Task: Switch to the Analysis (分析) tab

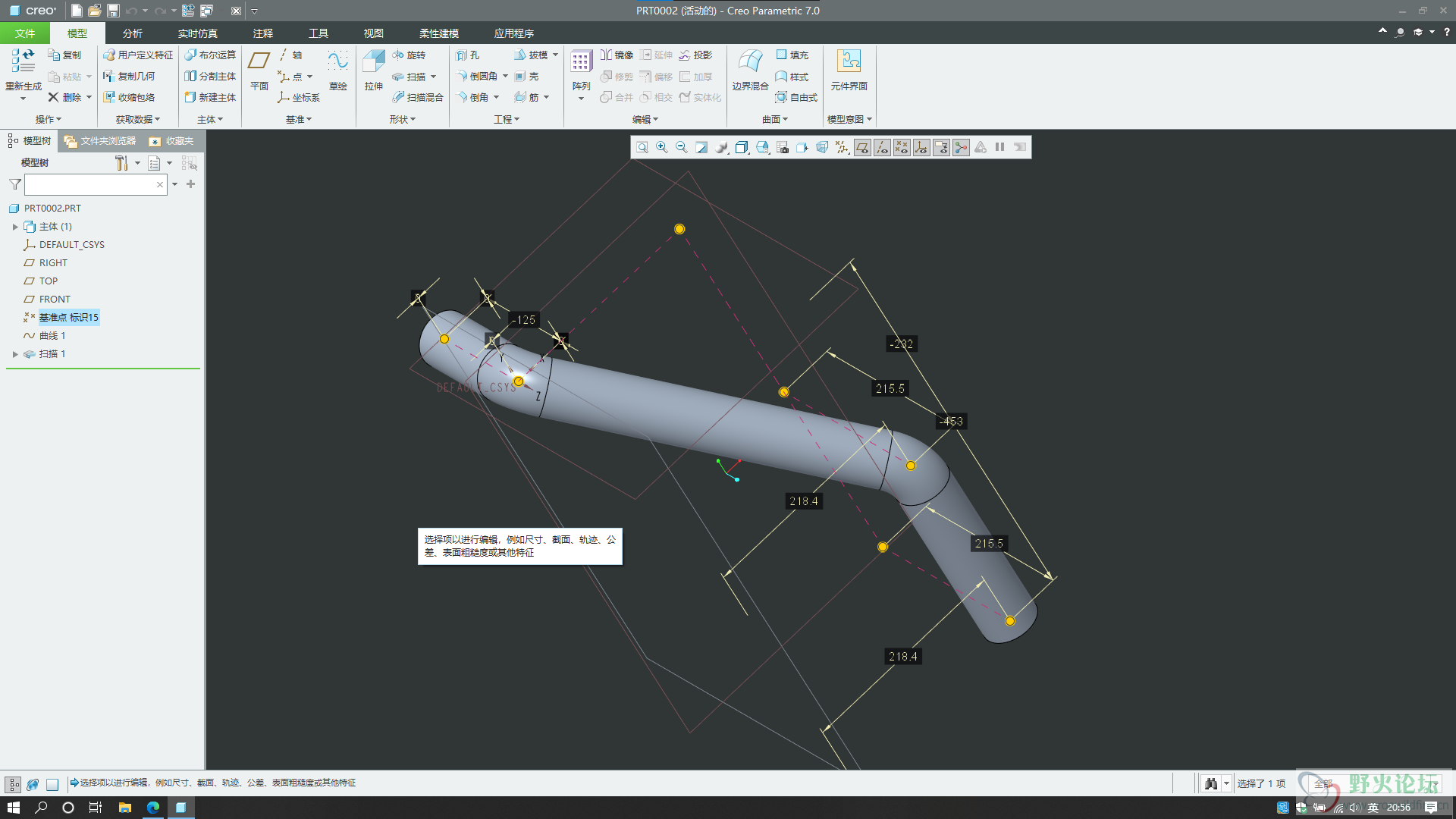Action: coord(133,33)
